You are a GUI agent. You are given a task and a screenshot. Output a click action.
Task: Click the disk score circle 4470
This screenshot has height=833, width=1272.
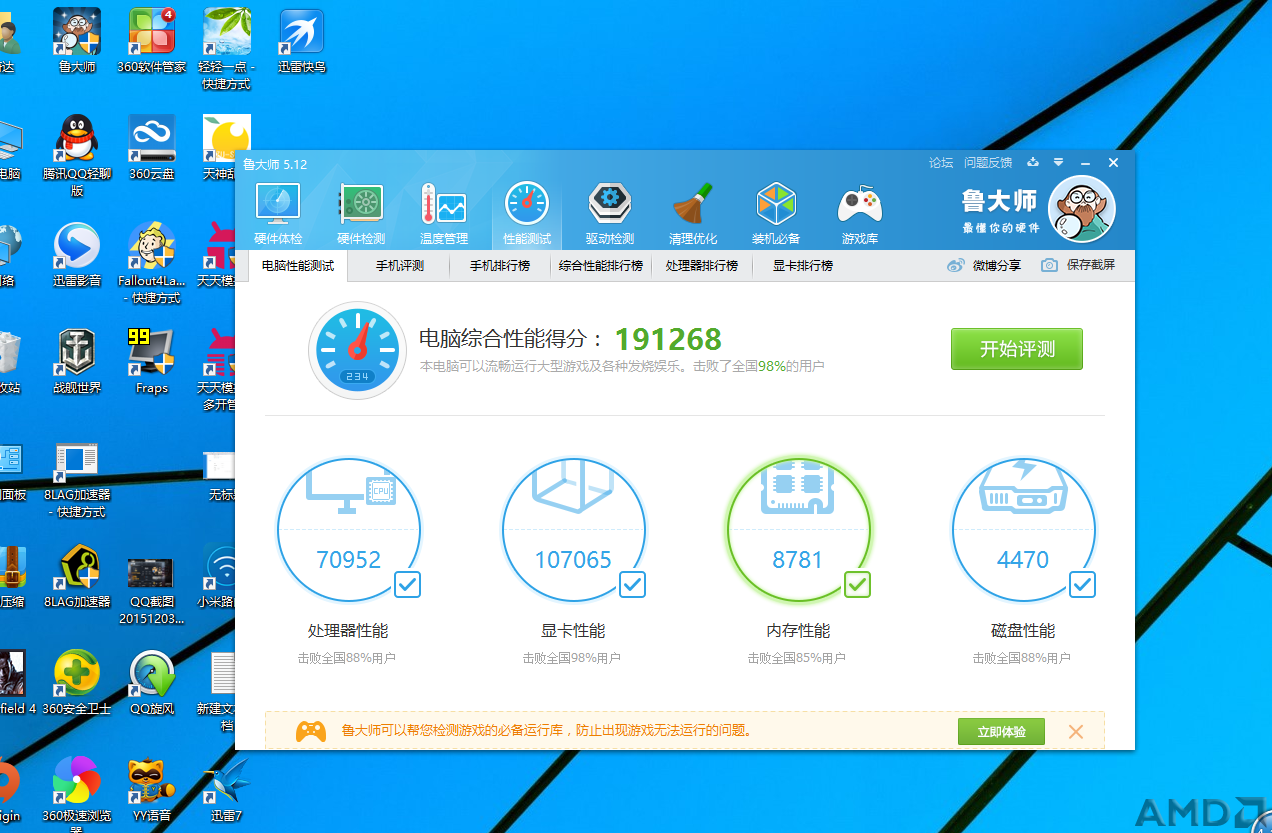click(1023, 530)
